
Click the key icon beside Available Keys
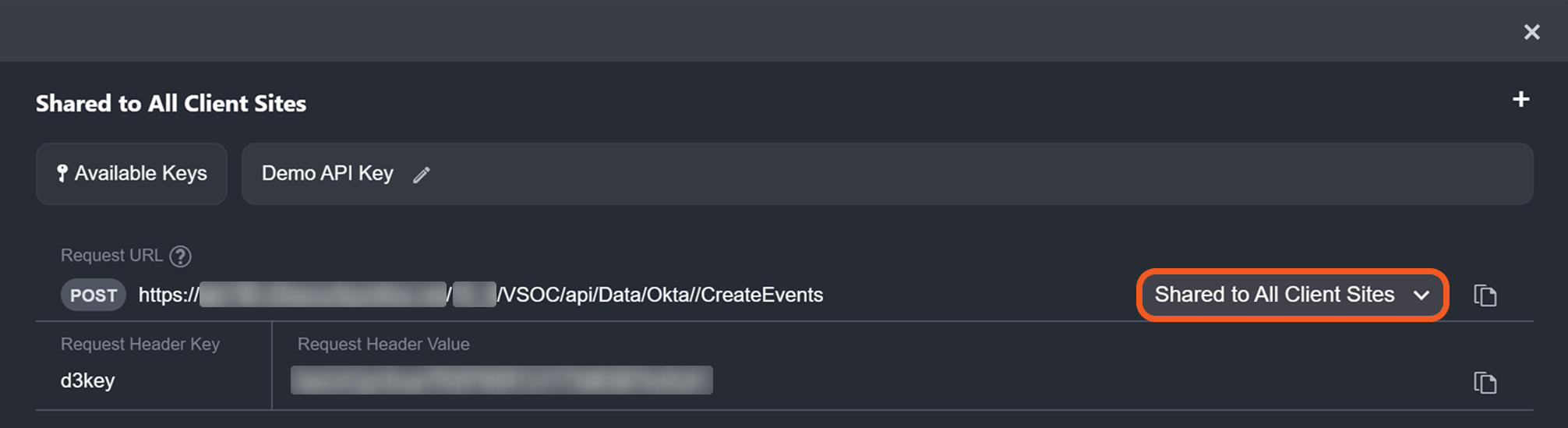[62, 173]
